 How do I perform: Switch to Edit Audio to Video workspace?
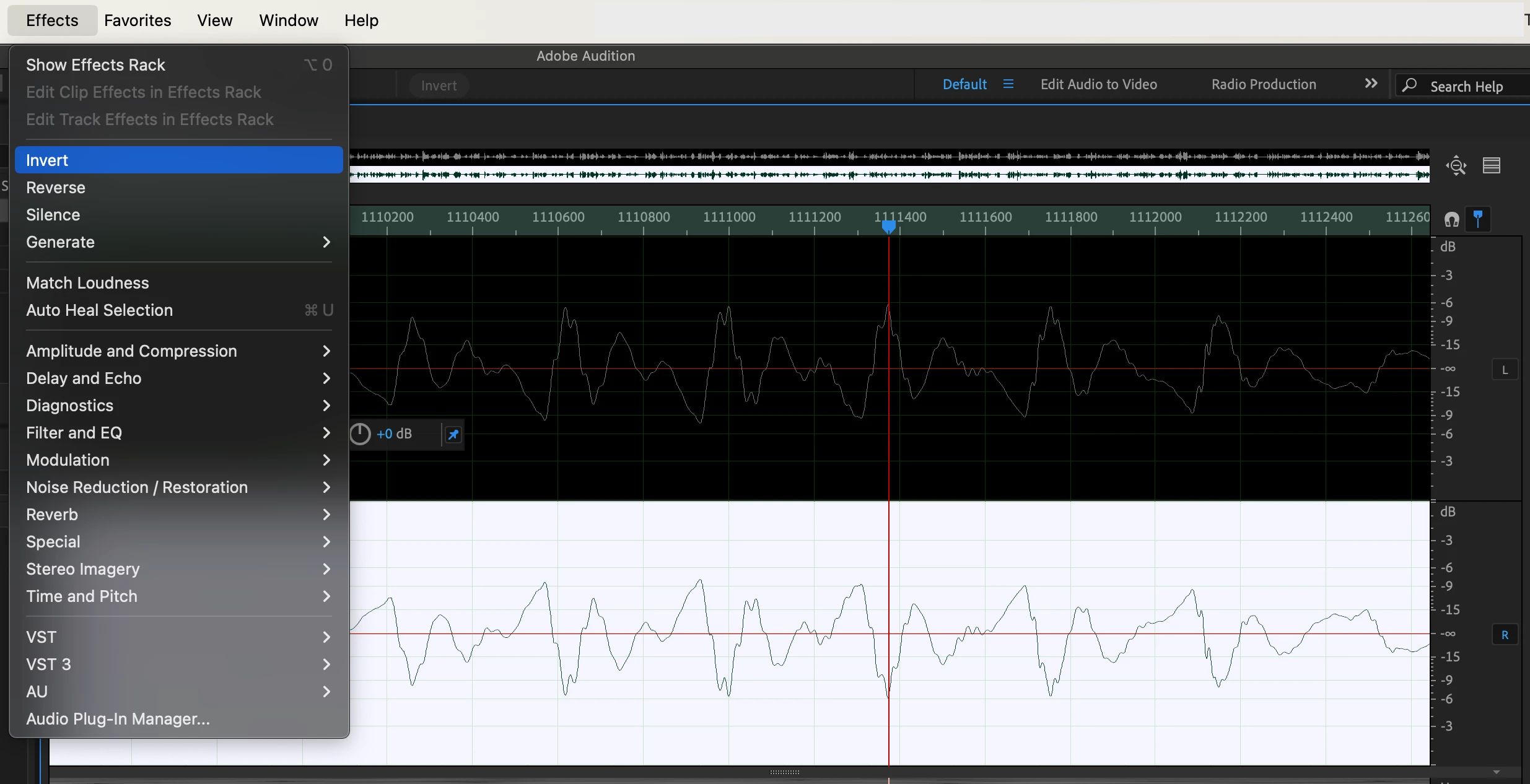pos(1098,84)
